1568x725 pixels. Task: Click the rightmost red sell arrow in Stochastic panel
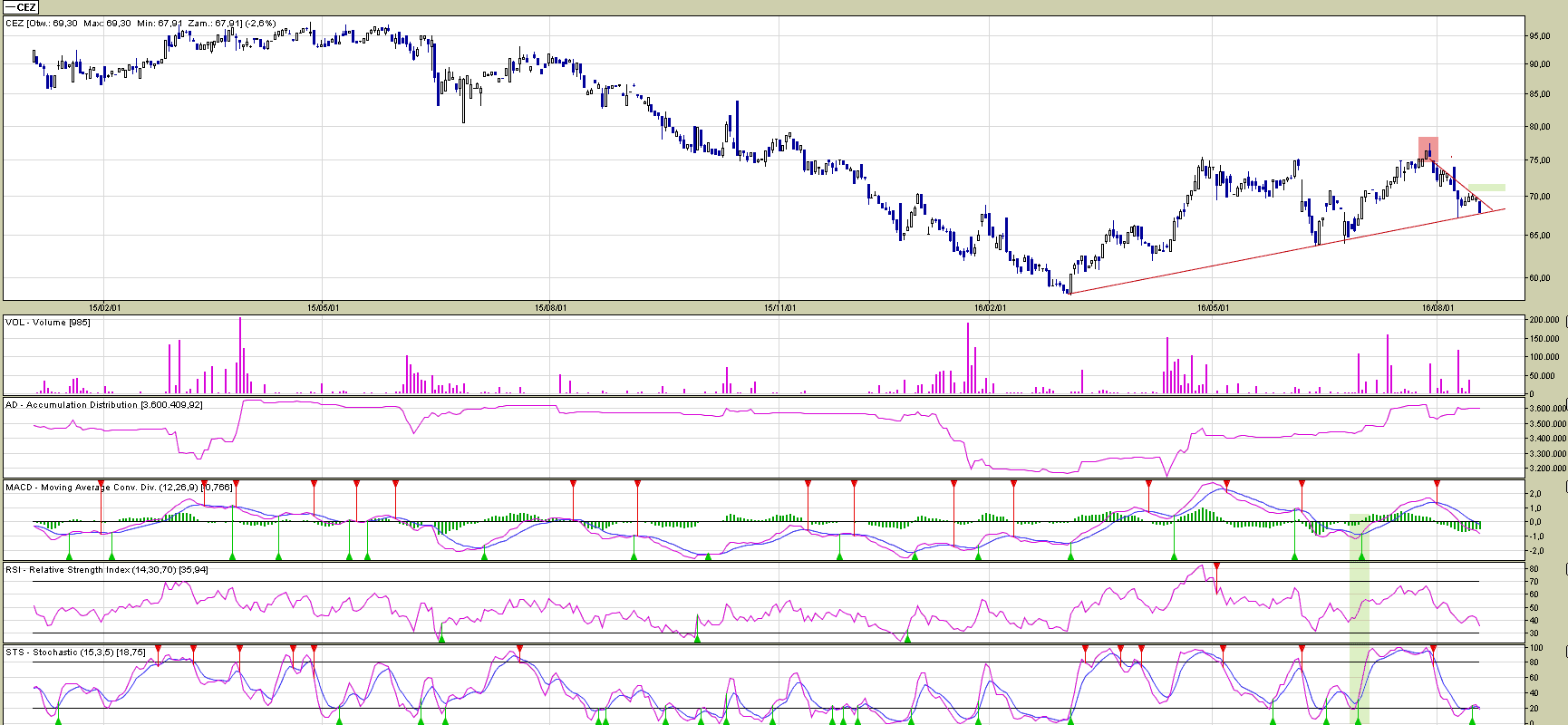tap(1433, 649)
